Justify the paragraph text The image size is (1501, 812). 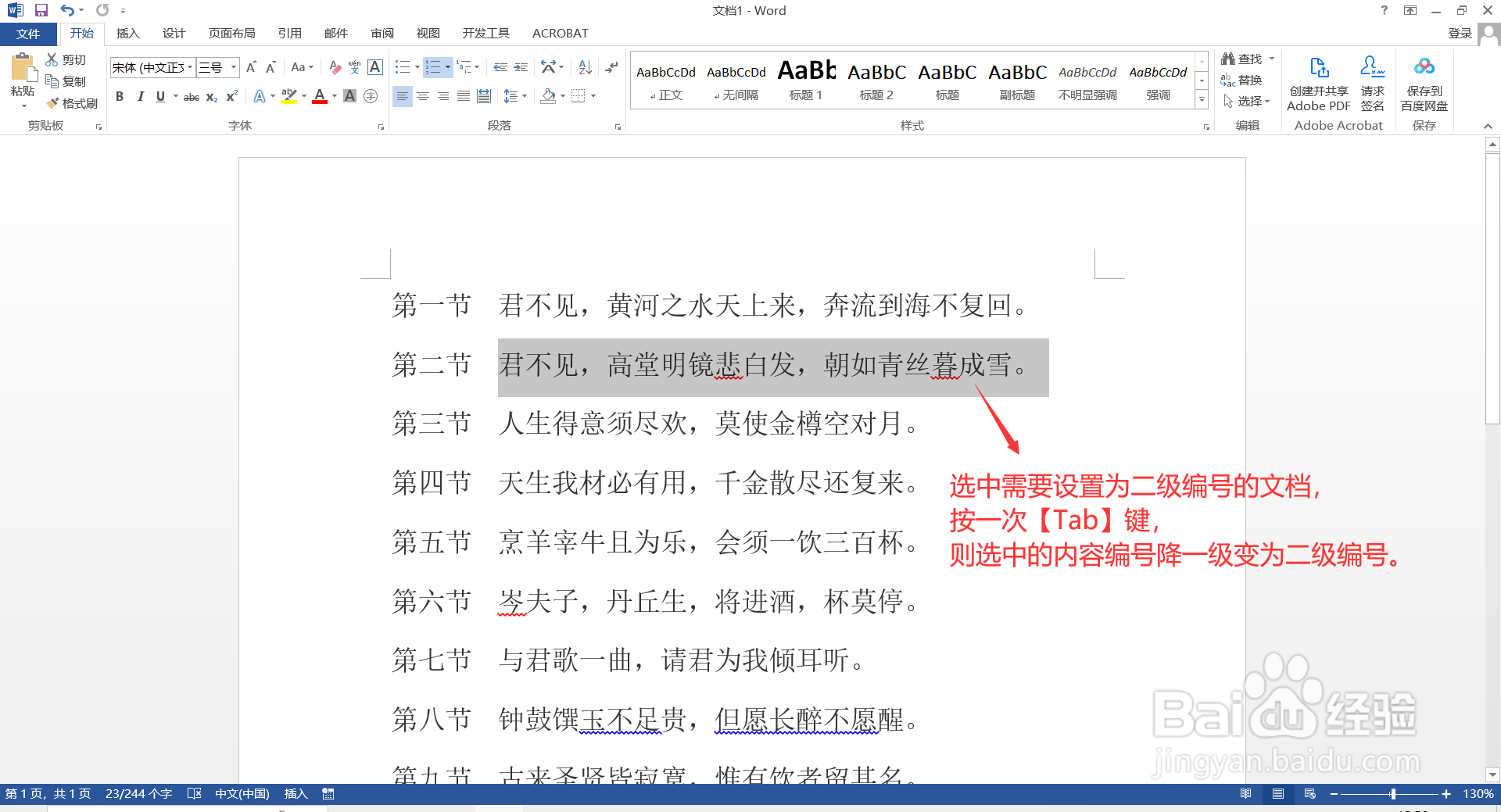click(x=464, y=96)
